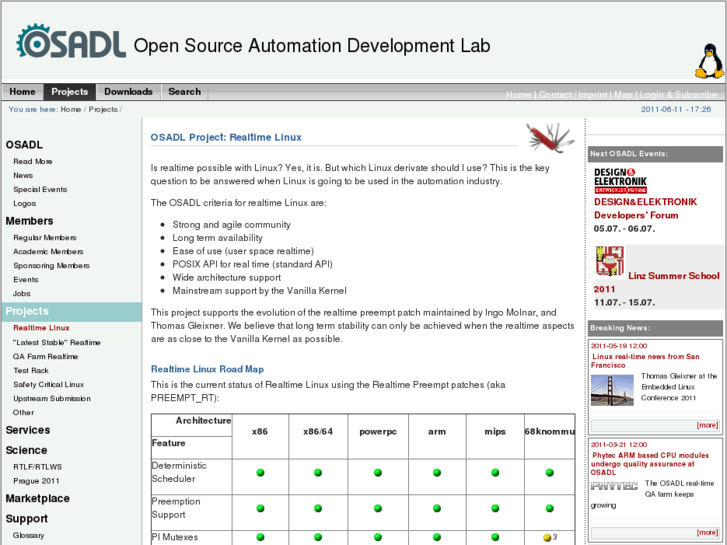Click the Swiss army knife image

click(550, 137)
